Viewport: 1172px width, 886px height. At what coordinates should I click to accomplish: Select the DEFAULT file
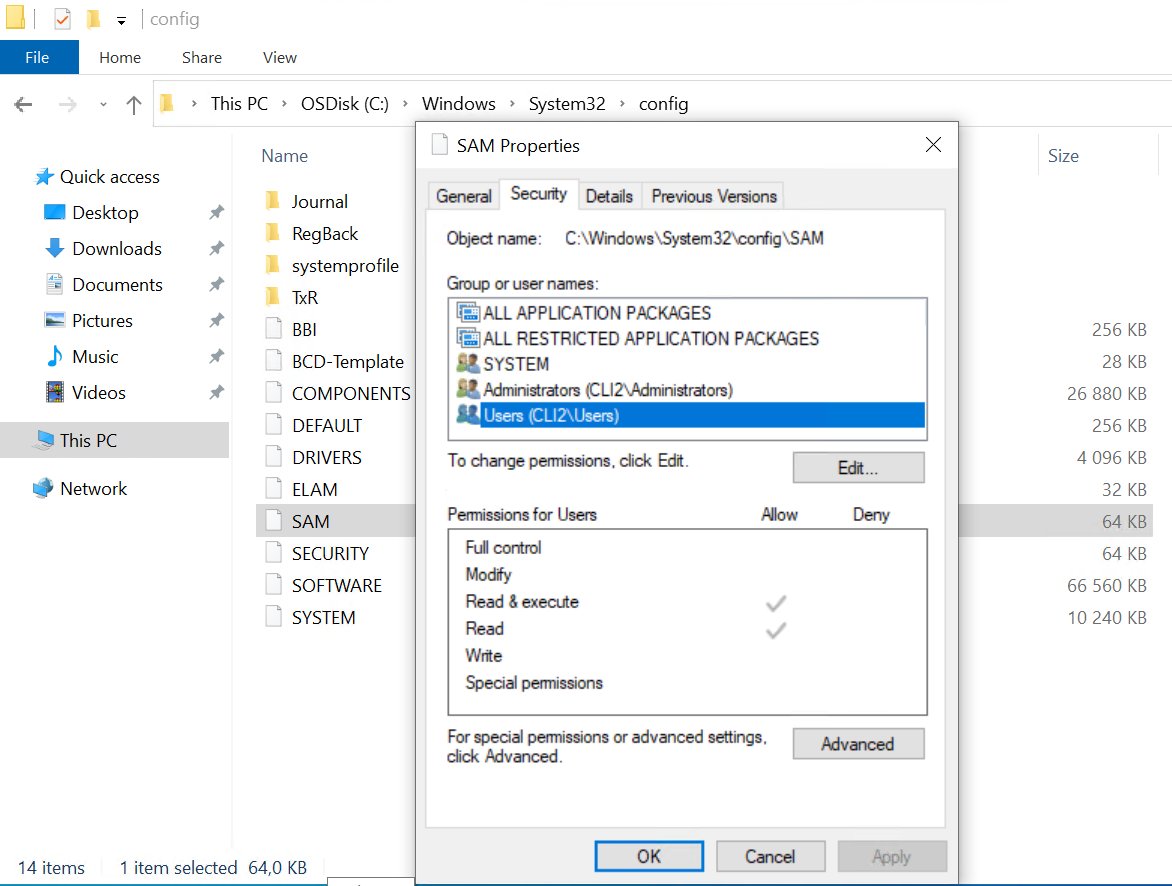click(327, 425)
